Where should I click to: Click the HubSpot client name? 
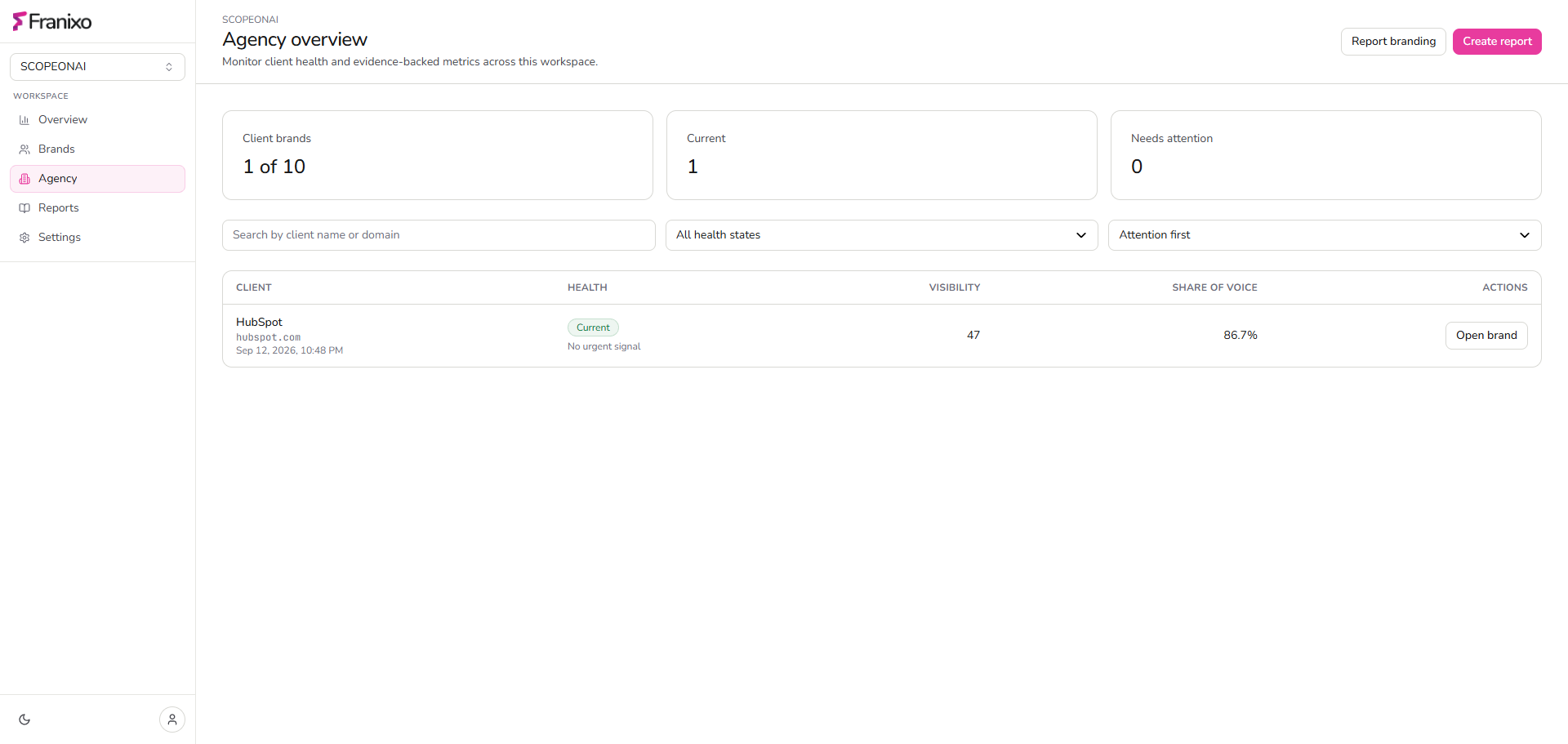tap(259, 323)
